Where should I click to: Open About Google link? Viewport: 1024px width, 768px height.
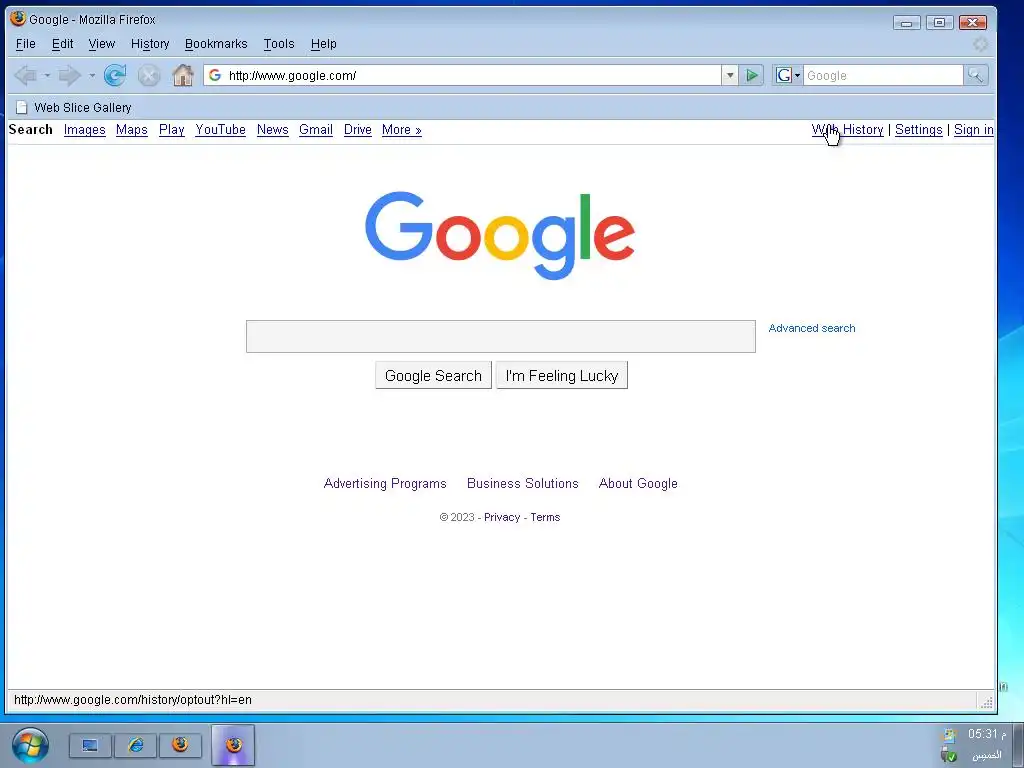pyautogui.click(x=638, y=483)
